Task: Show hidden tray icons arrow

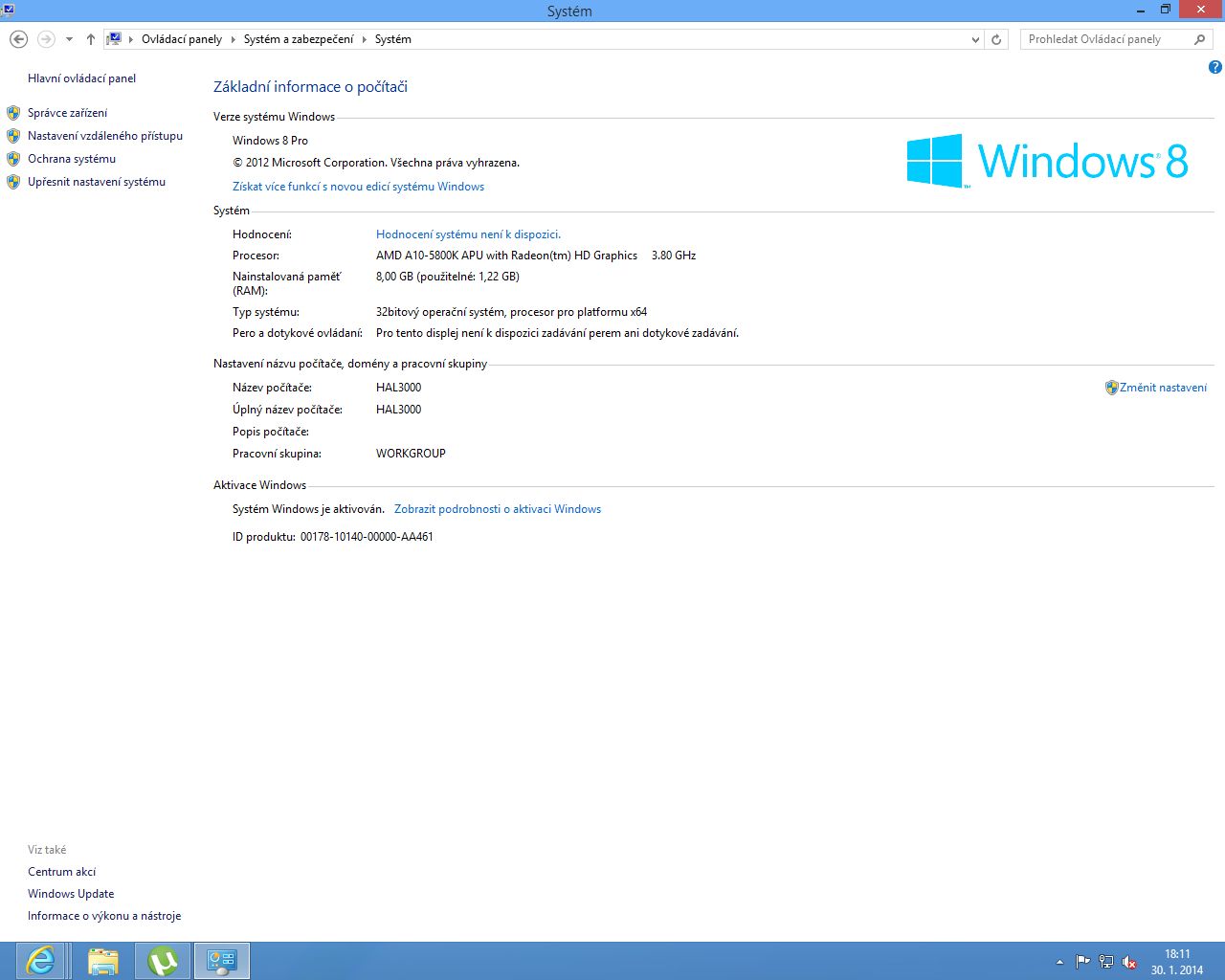Action: (x=1059, y=962)
